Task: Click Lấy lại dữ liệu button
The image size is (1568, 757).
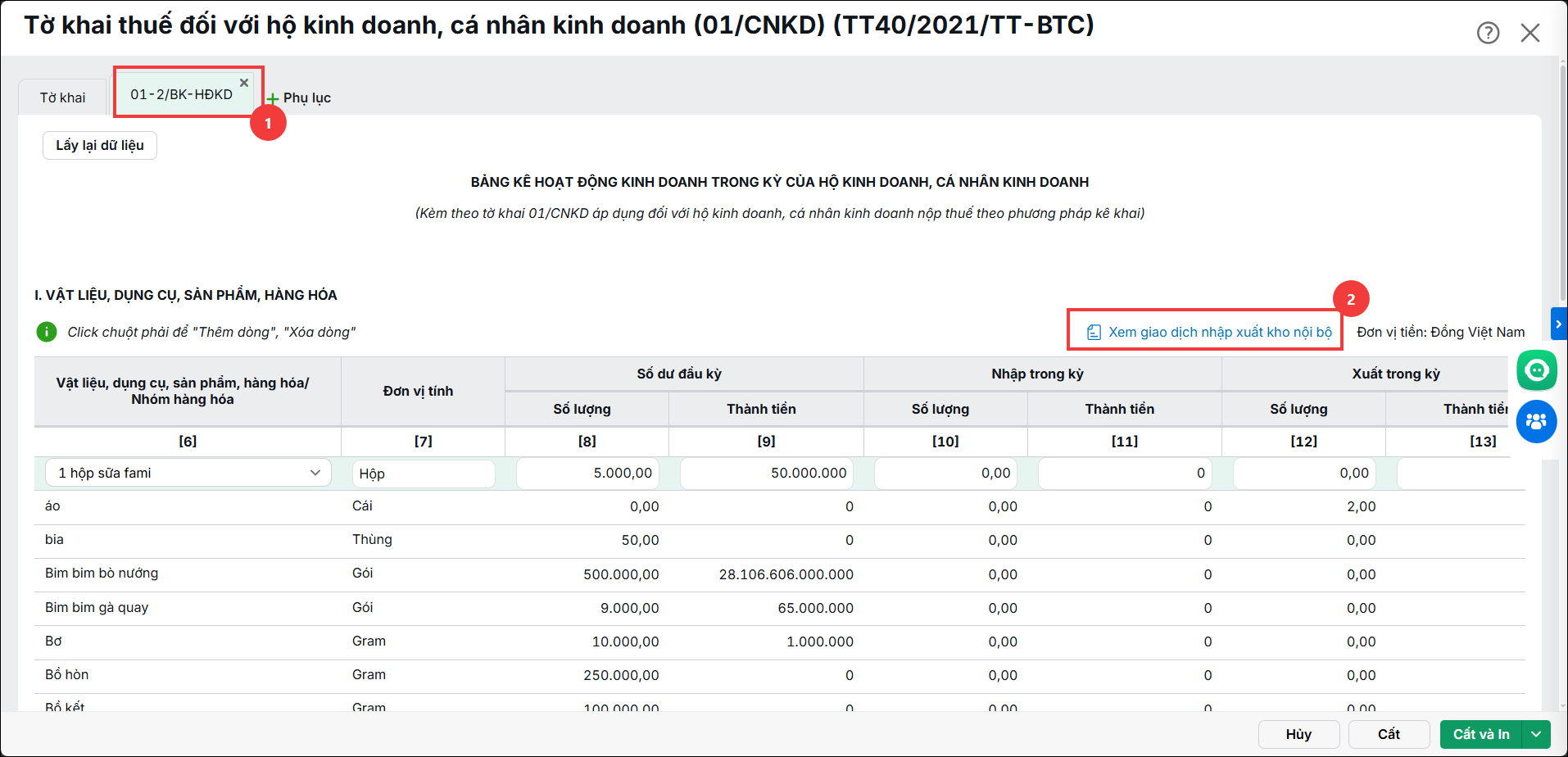Action: coord(100,145)
